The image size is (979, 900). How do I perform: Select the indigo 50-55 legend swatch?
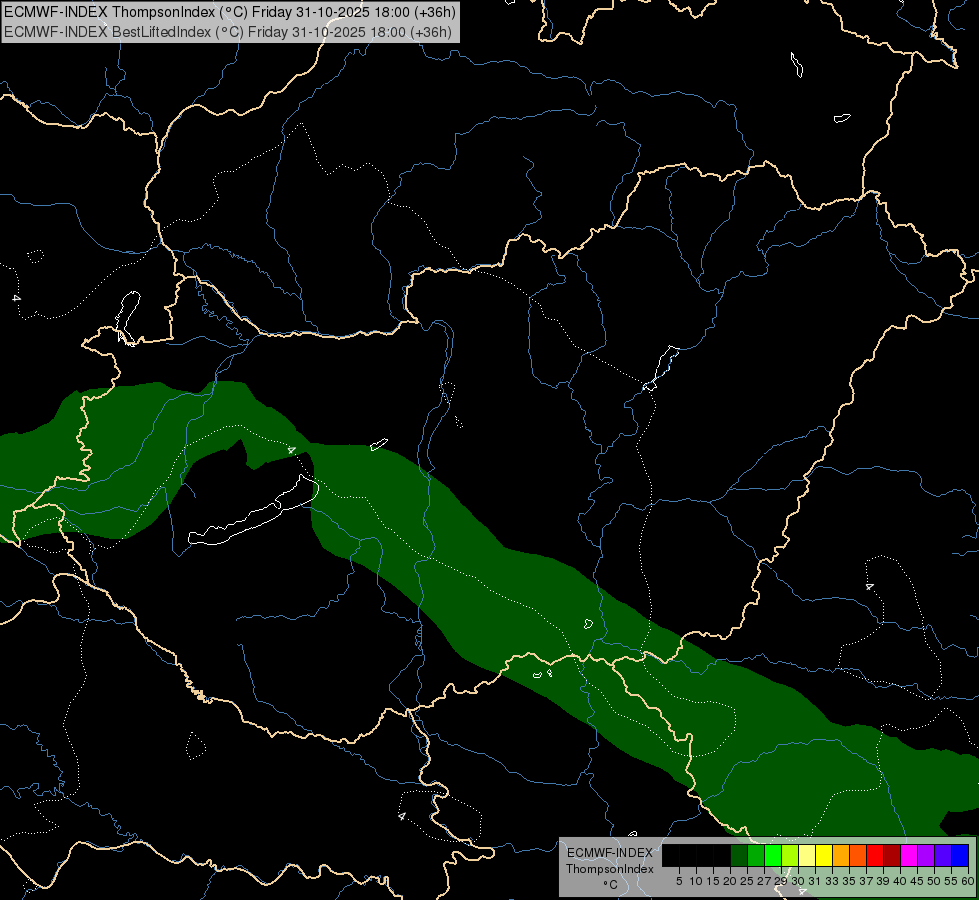(943, 855)
